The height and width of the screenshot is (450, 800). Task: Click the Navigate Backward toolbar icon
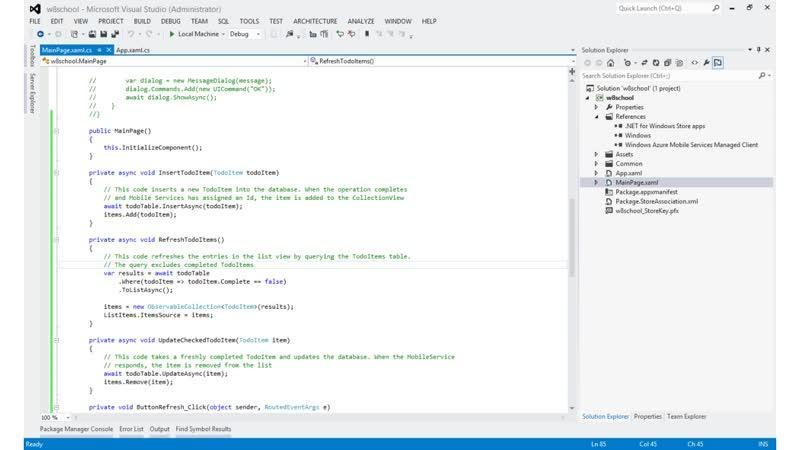pos(41,34)
